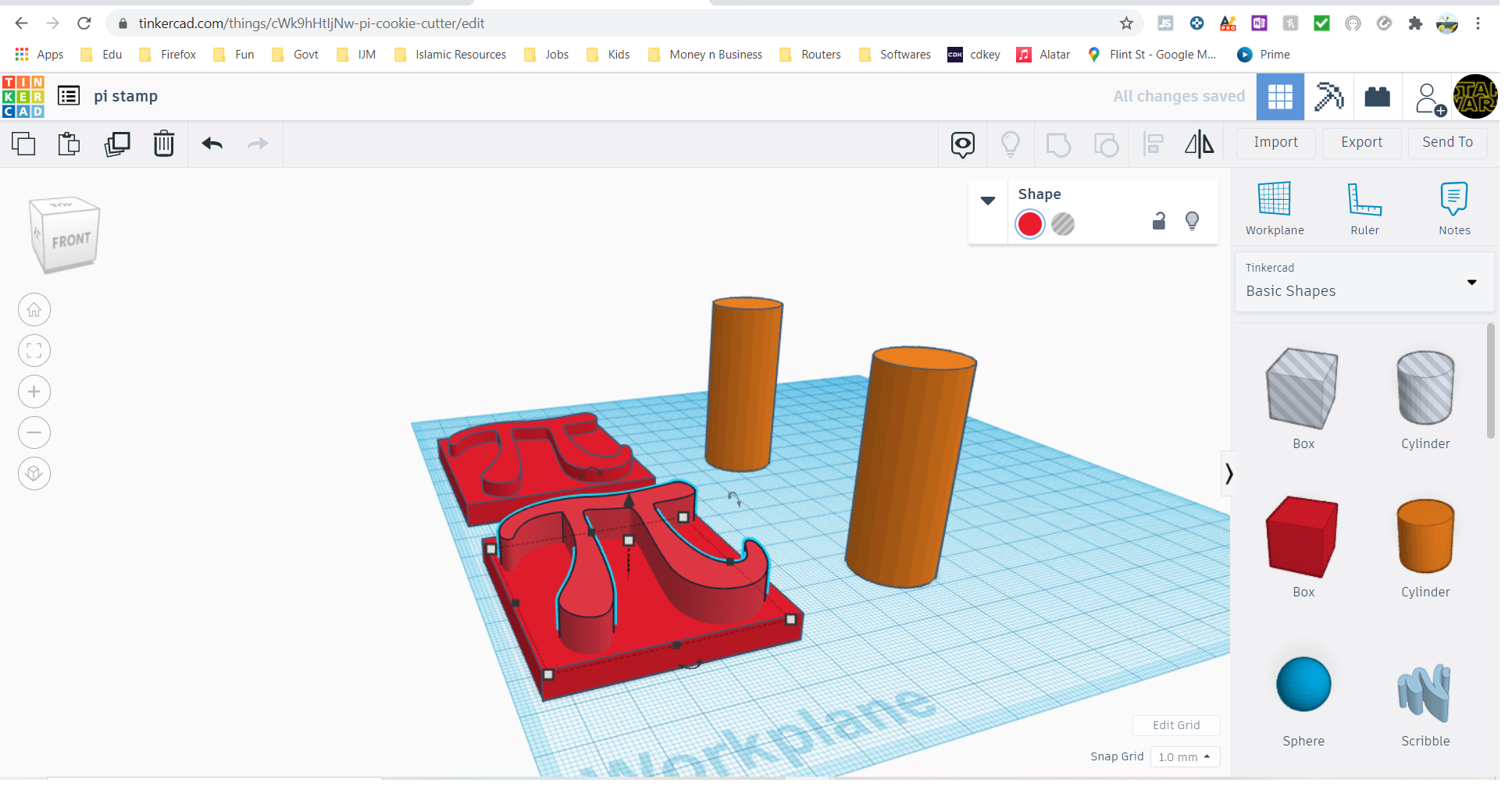Toggle shape visibility with the lightbulb icon
The image size is (1512, 790).
click(x=1192, y=222)
